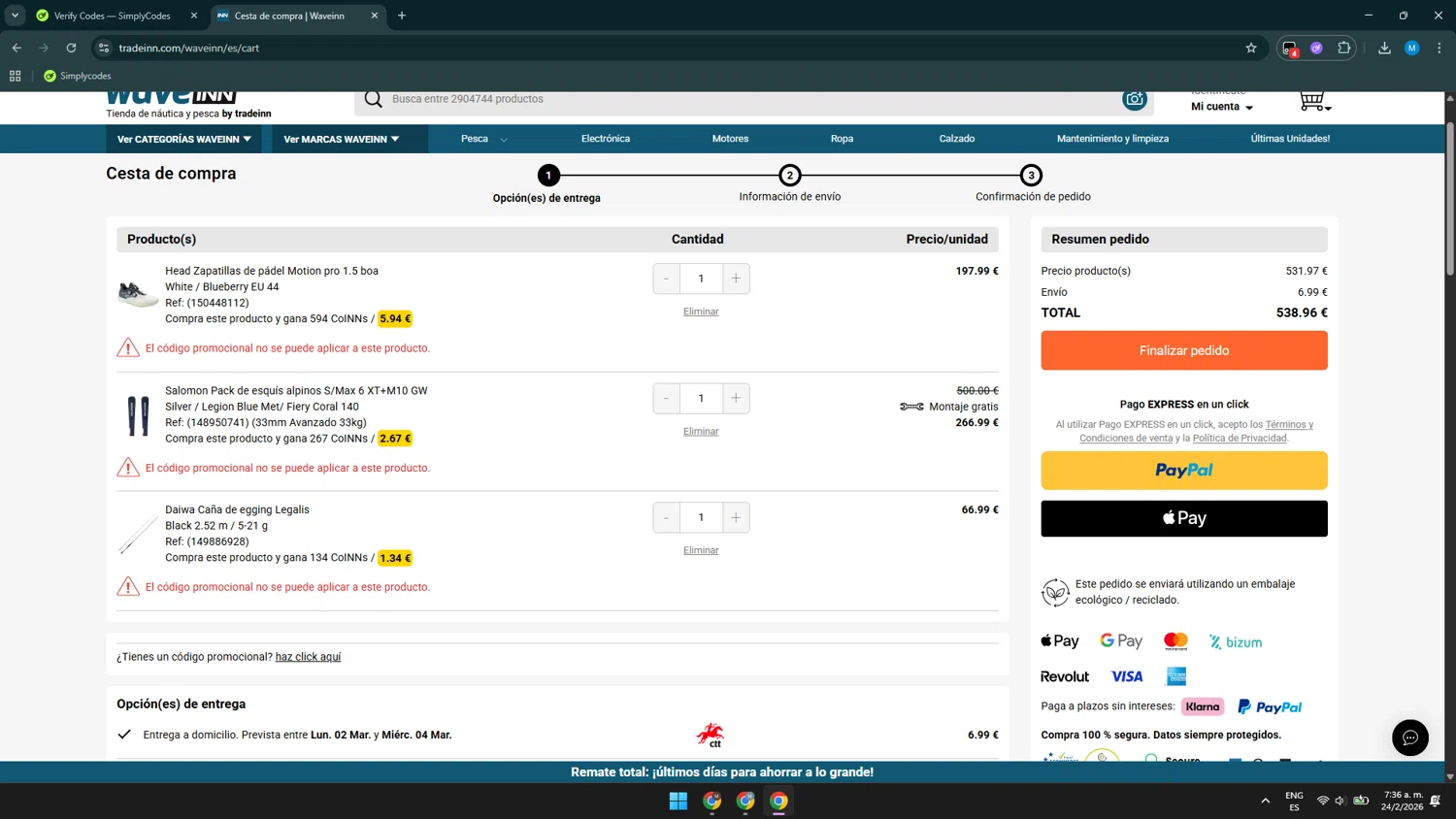Image resolution: width=1456 pixels, height=819 pixels.
Task: Decrease quantity of Daiwa Caña
Action: (x=667, y=517)
